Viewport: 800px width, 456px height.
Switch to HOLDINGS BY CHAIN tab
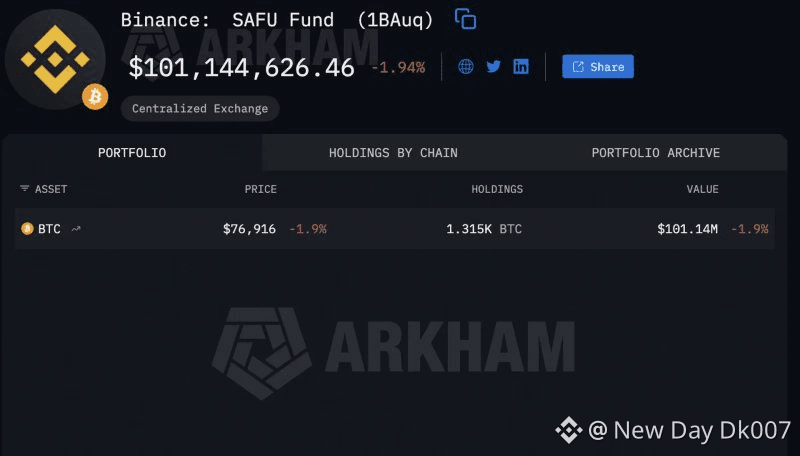click(x=393, y=153)
